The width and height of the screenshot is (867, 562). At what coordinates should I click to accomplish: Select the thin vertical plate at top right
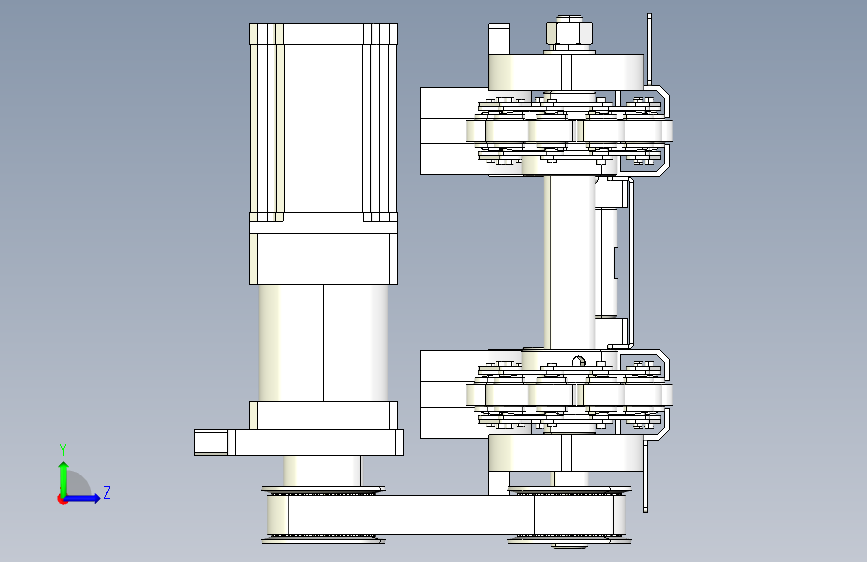click(649, 50)
